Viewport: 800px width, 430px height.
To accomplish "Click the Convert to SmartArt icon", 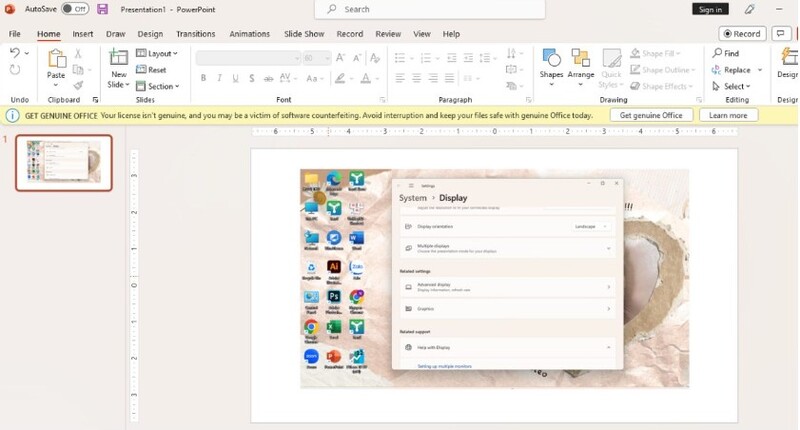I will tap(511, 86).
